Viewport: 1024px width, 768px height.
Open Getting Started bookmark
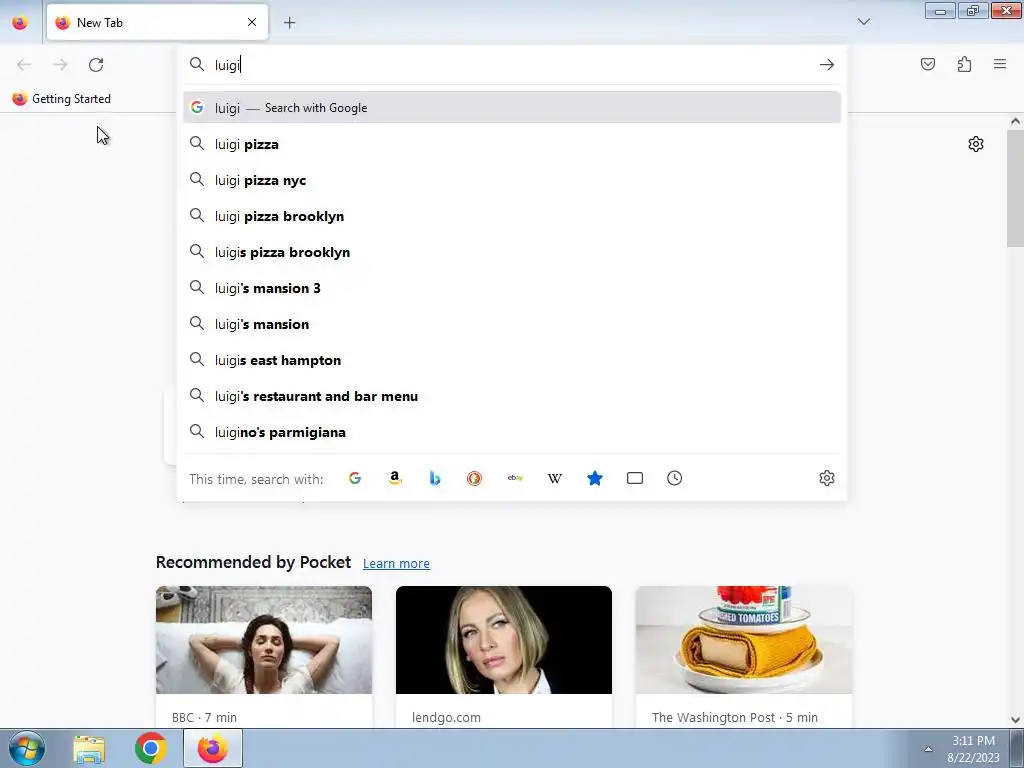(61, 99)
